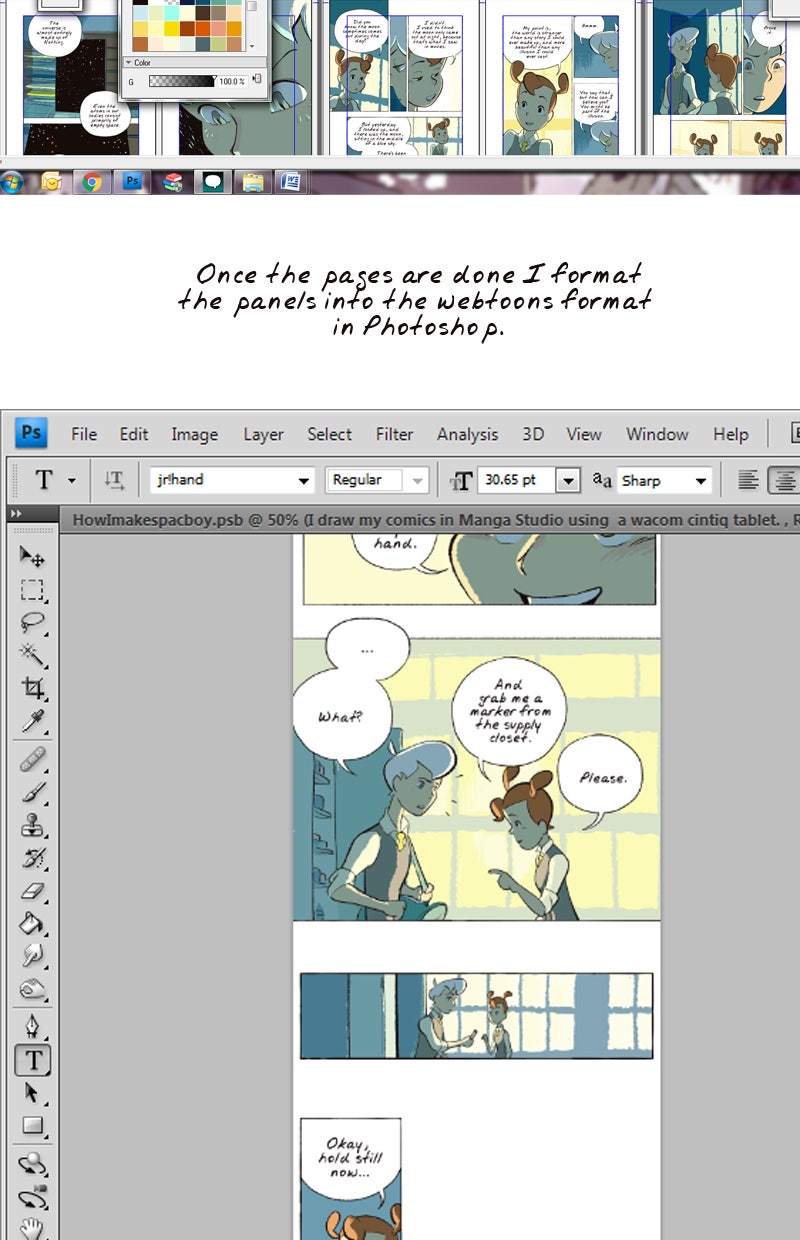This screenshot has width=800, height=1240.
Task: Open the Layer menu
Action: click(263, 434)
